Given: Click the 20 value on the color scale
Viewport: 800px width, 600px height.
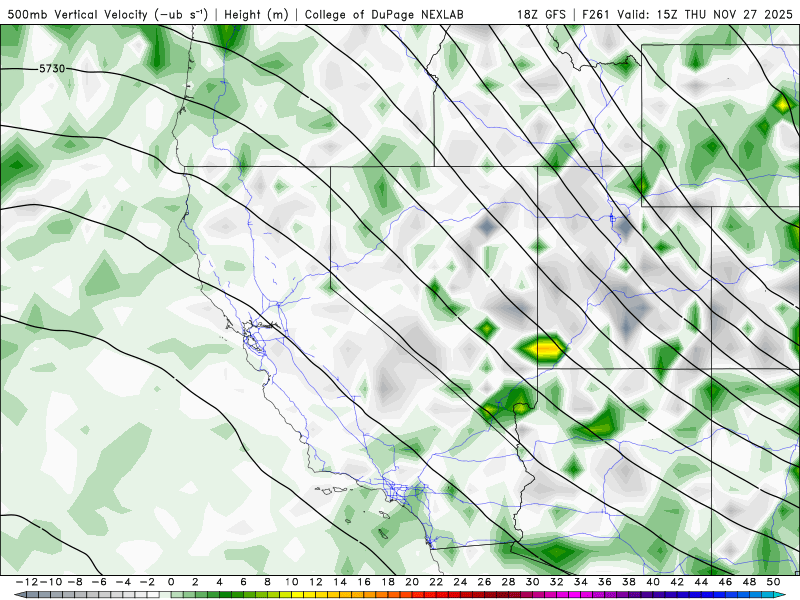Looking at the screenshot, I should tap(412, 582).
